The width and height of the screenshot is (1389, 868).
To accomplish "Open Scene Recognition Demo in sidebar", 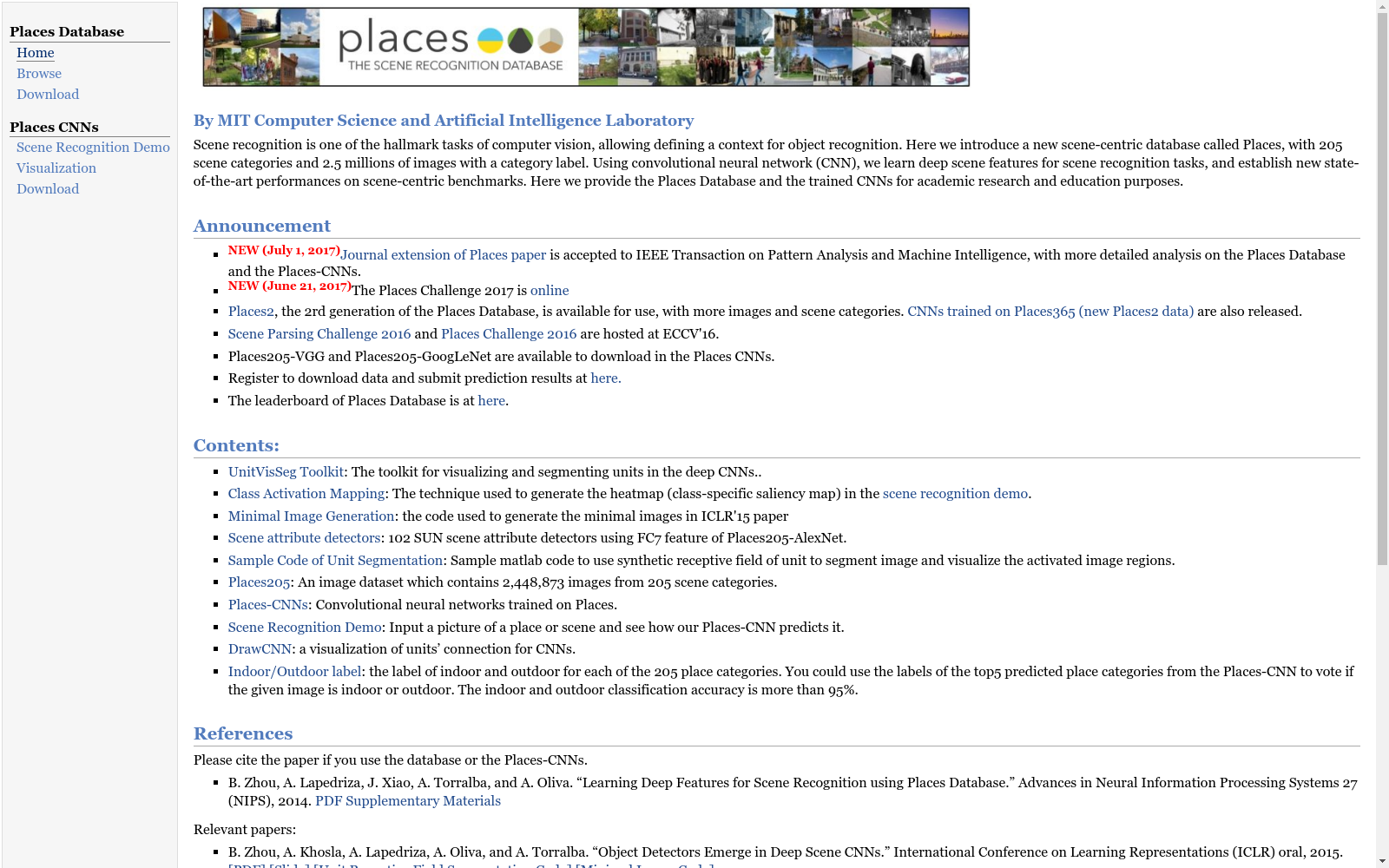I will [x=93, y=148].
